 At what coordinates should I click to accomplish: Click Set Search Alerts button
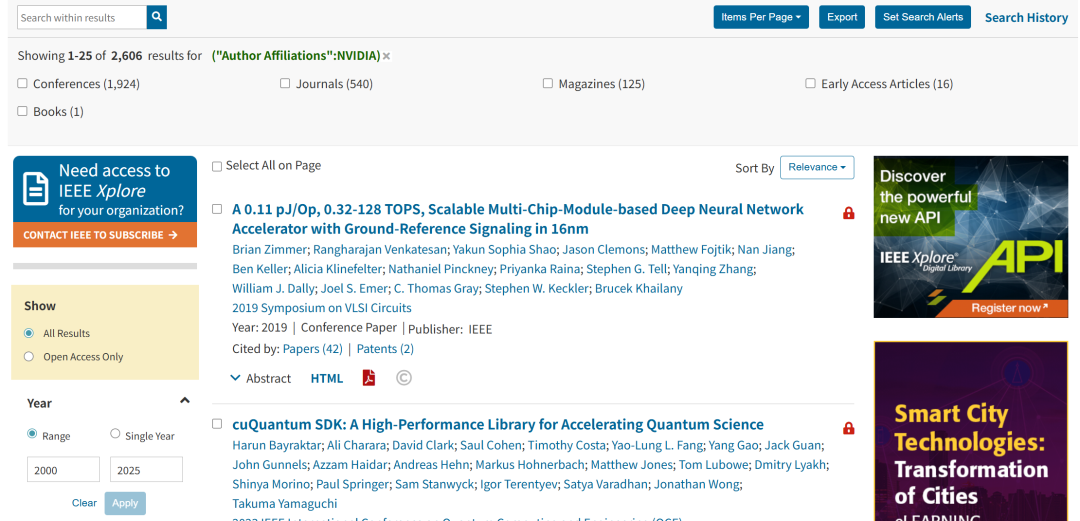tap(923, 17)
